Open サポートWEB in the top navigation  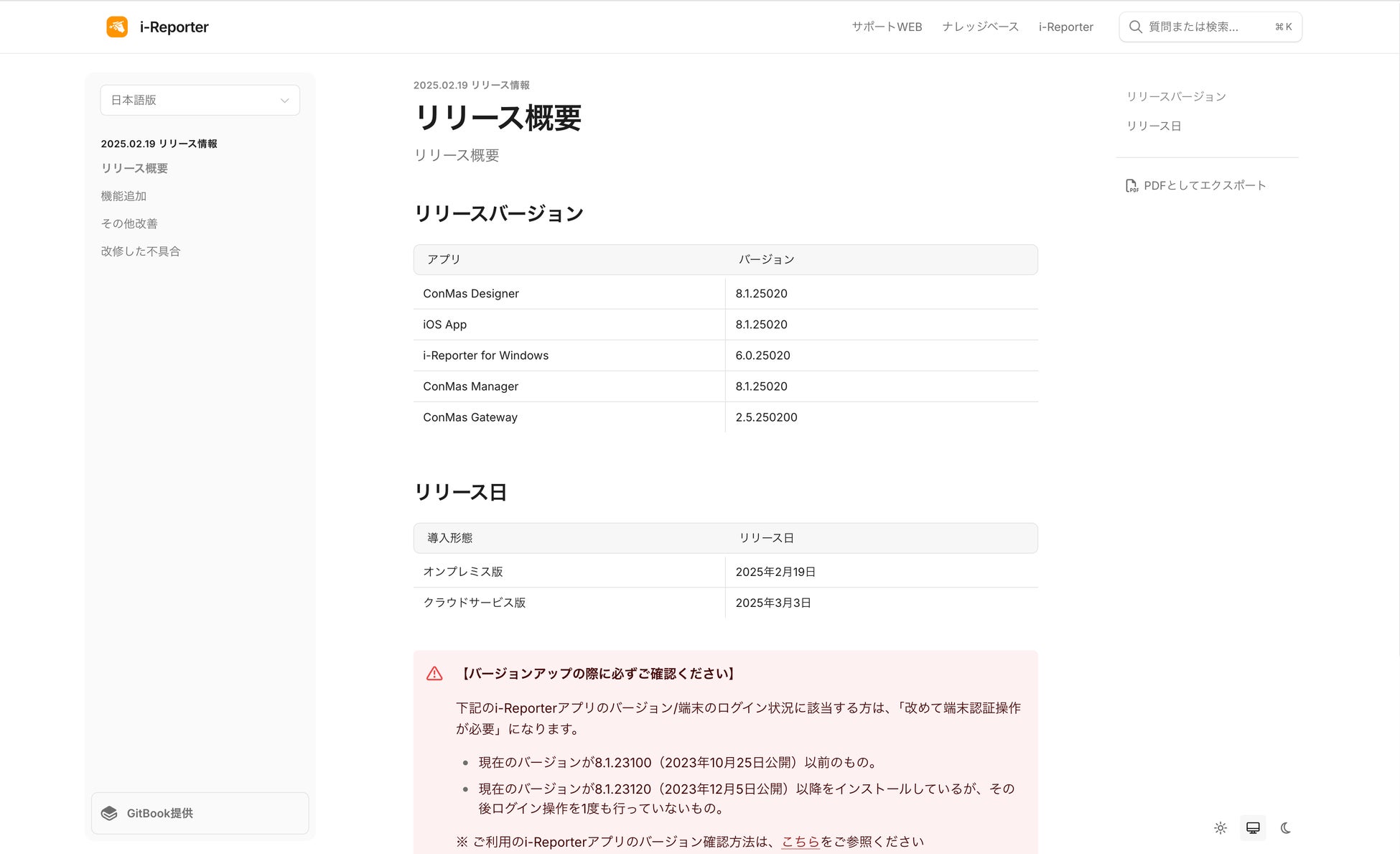click(887, 27)
